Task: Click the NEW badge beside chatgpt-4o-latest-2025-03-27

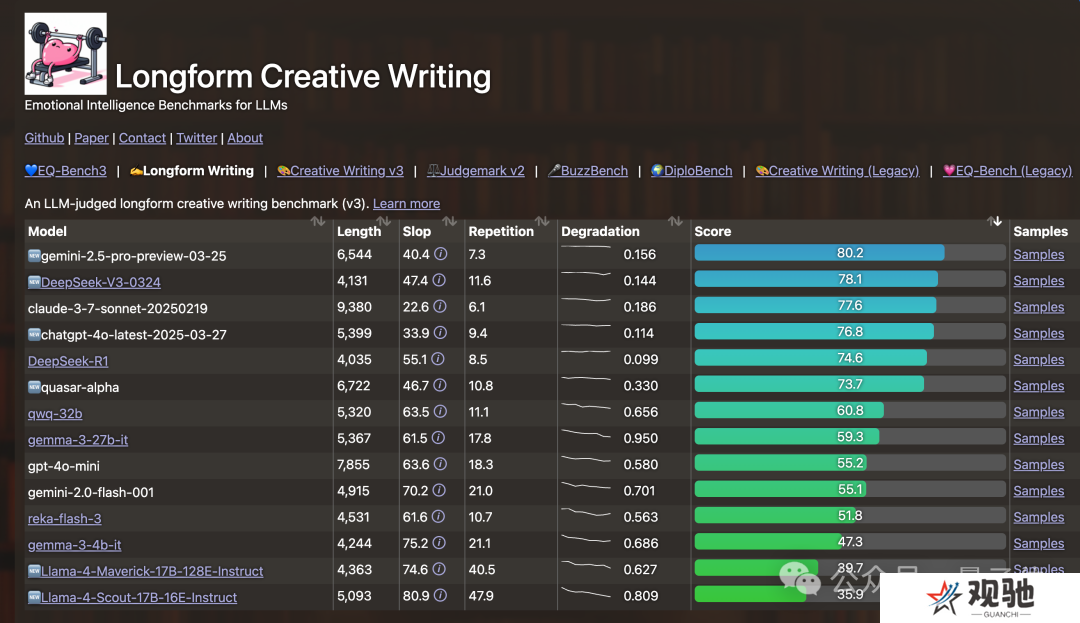Action: pyautogui.click(x=34, y=335)
